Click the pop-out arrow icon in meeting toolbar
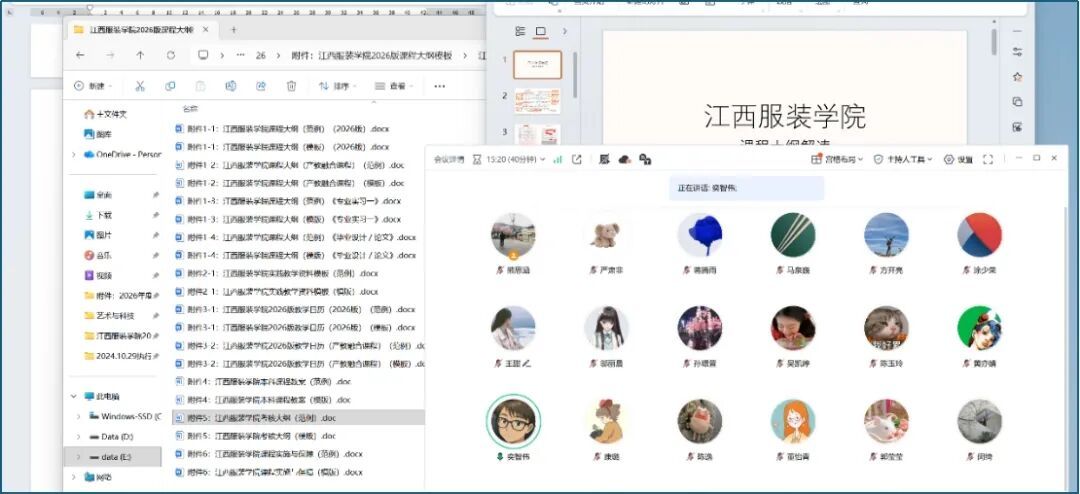The height and width of the screenshot is (494, 1080). click(577, 159)
